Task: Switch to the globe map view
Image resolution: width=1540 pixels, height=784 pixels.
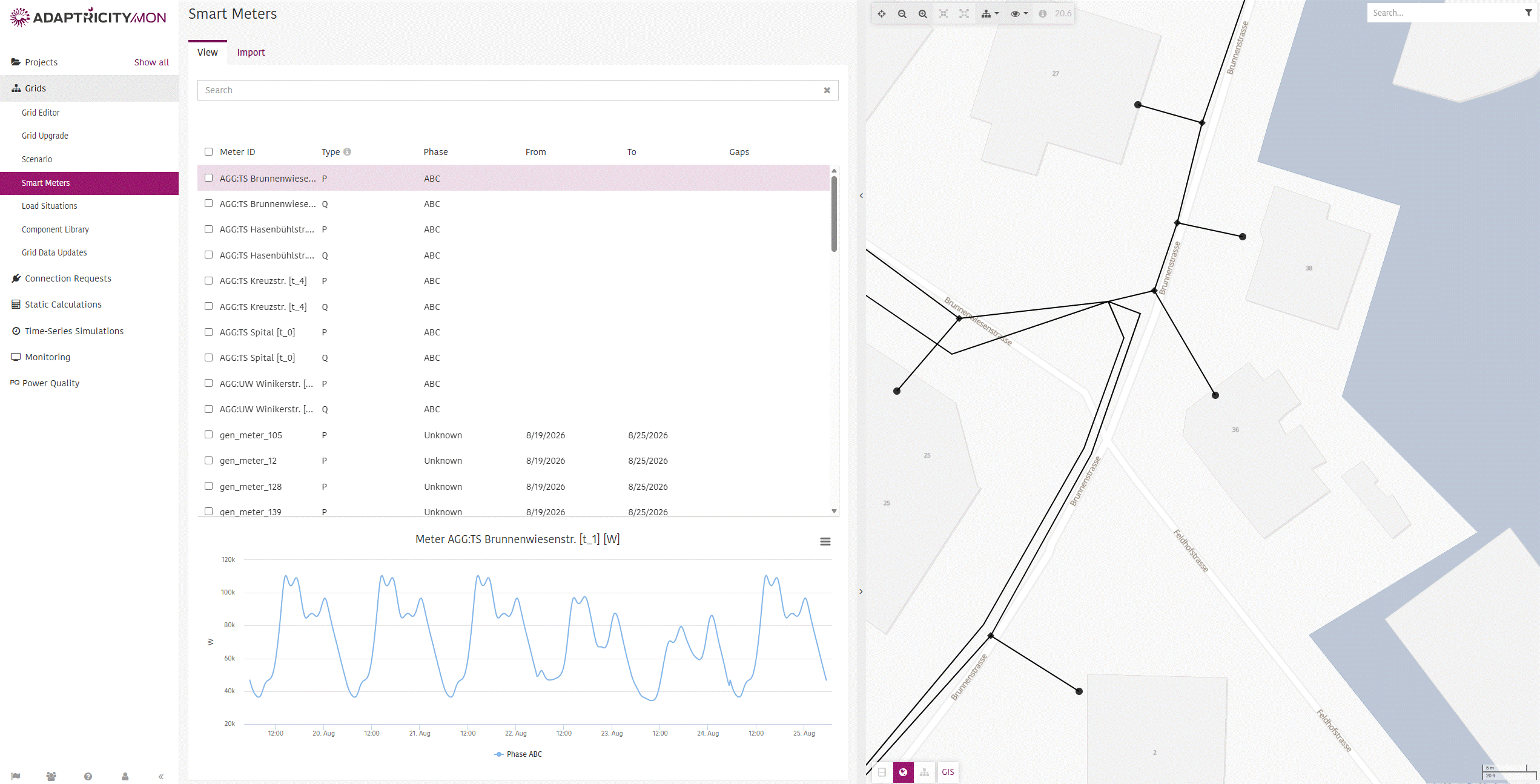Action: pyautogui.click(x=903, y=772)
